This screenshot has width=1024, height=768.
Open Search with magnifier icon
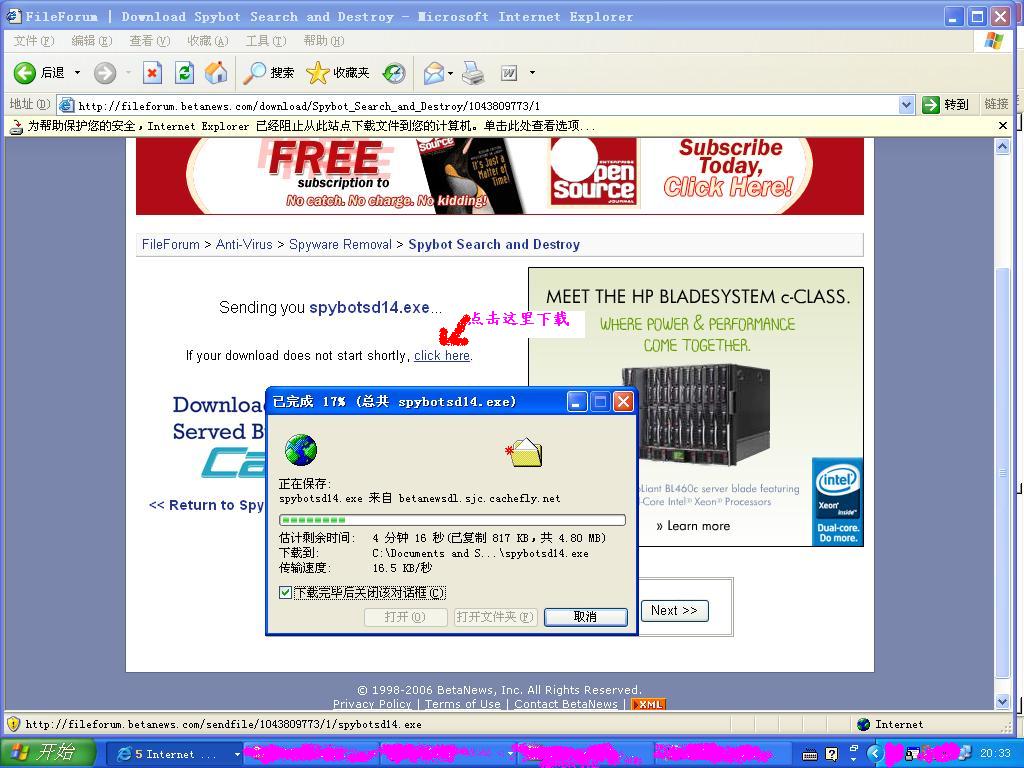pyautogui.click(x=254, y=72)
